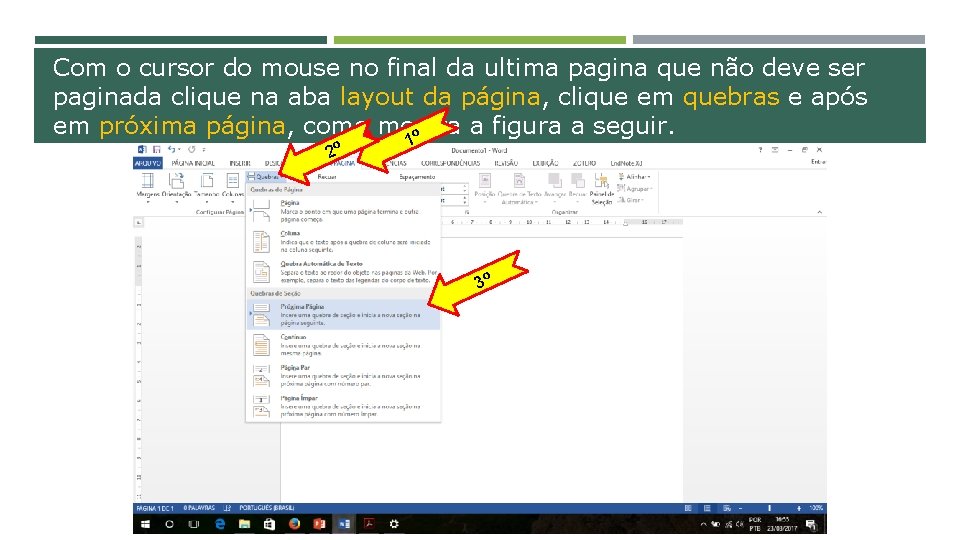The height and width of the screenshot is (540, 960).
Task: Select Contínuo section break
Action: [x=343, y=345]
